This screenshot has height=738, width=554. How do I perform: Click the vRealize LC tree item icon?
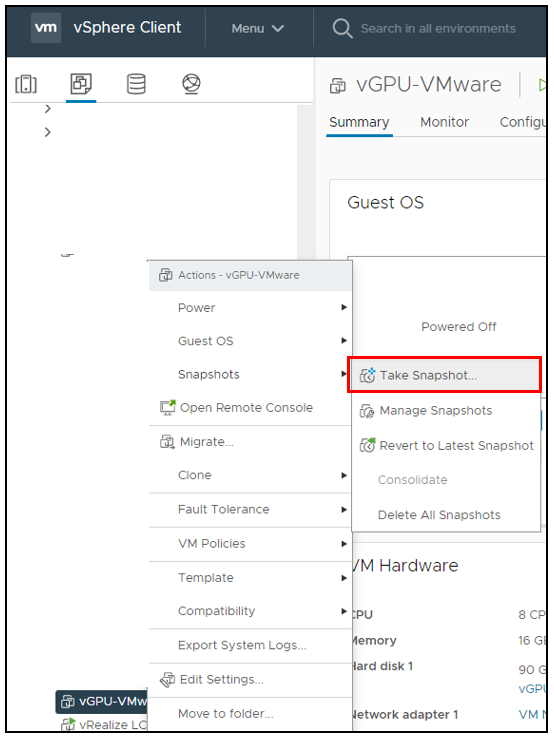pyautogui.click(x=68, y=724)
